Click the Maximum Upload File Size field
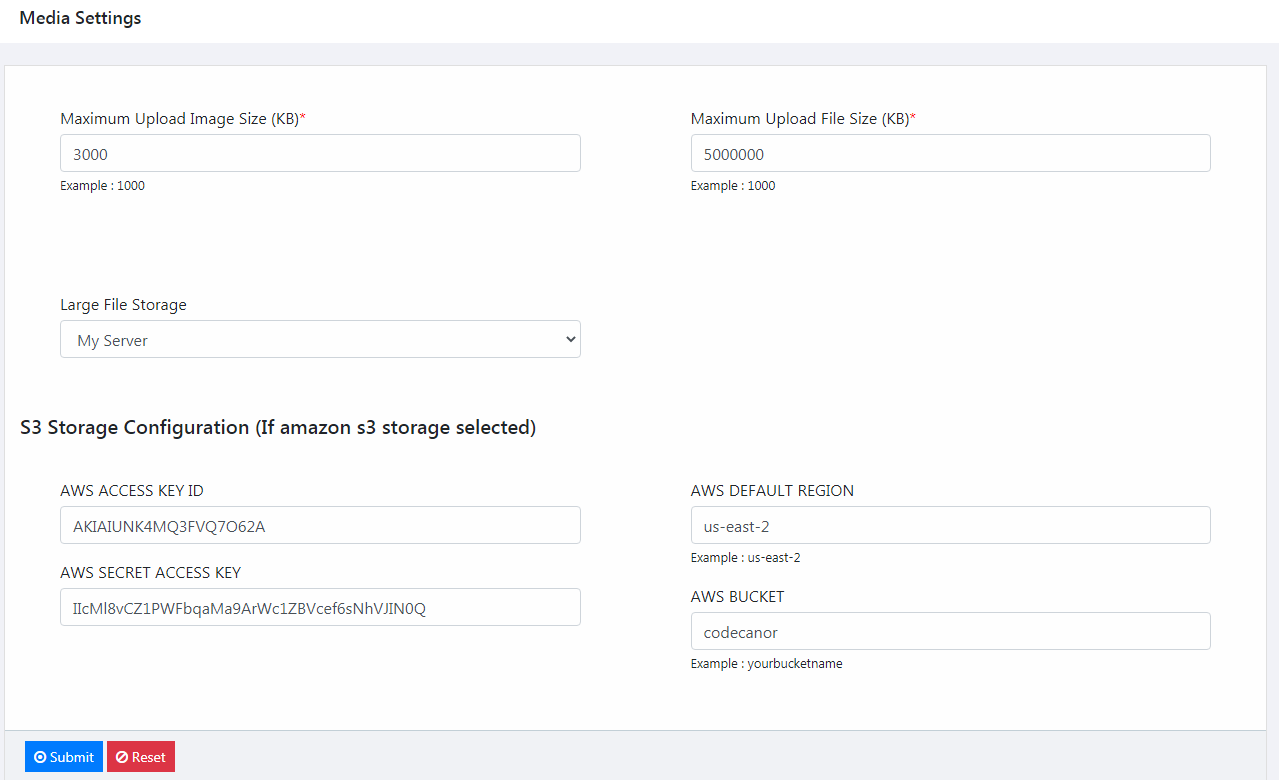This screenshot has height=780, width=1279. pyautogui.click(x=950, y=153)
